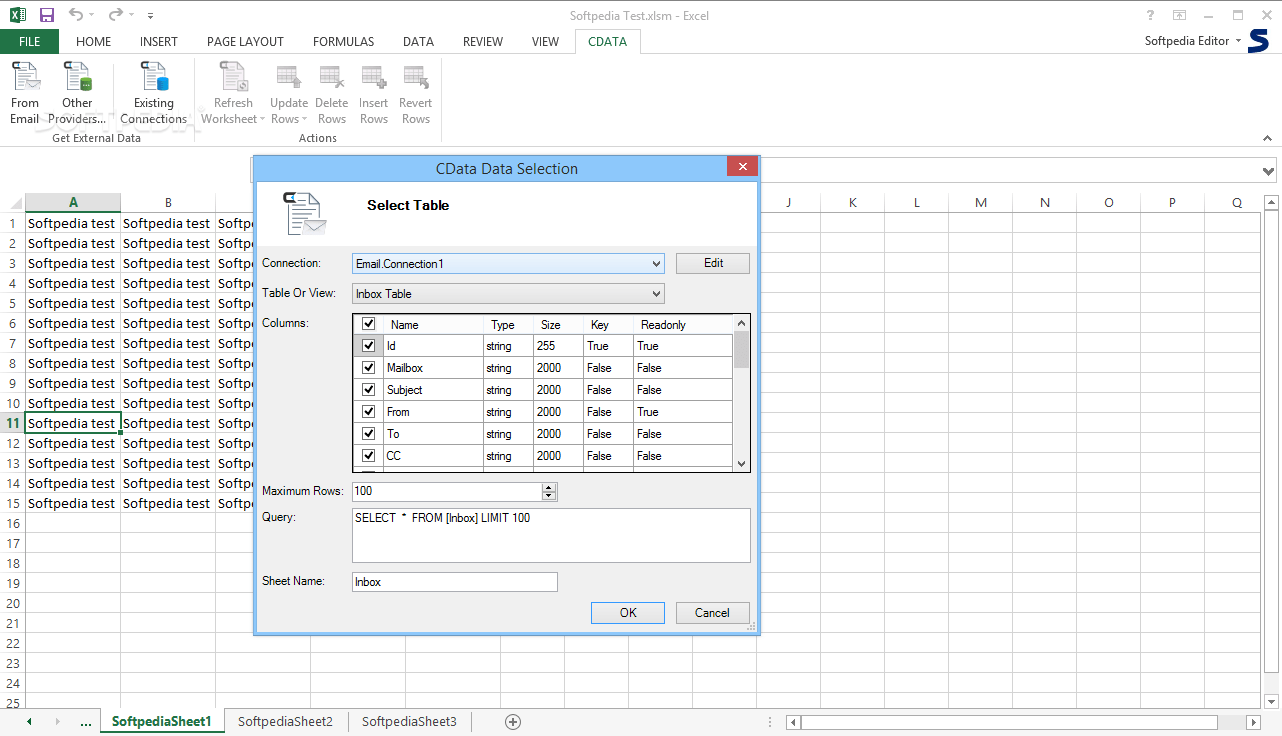Image resolution: width=1282 pixels, height=736 pixels.
Task: Switch to SoftpediaSheet3 tab
Action: tap(409, 721)
